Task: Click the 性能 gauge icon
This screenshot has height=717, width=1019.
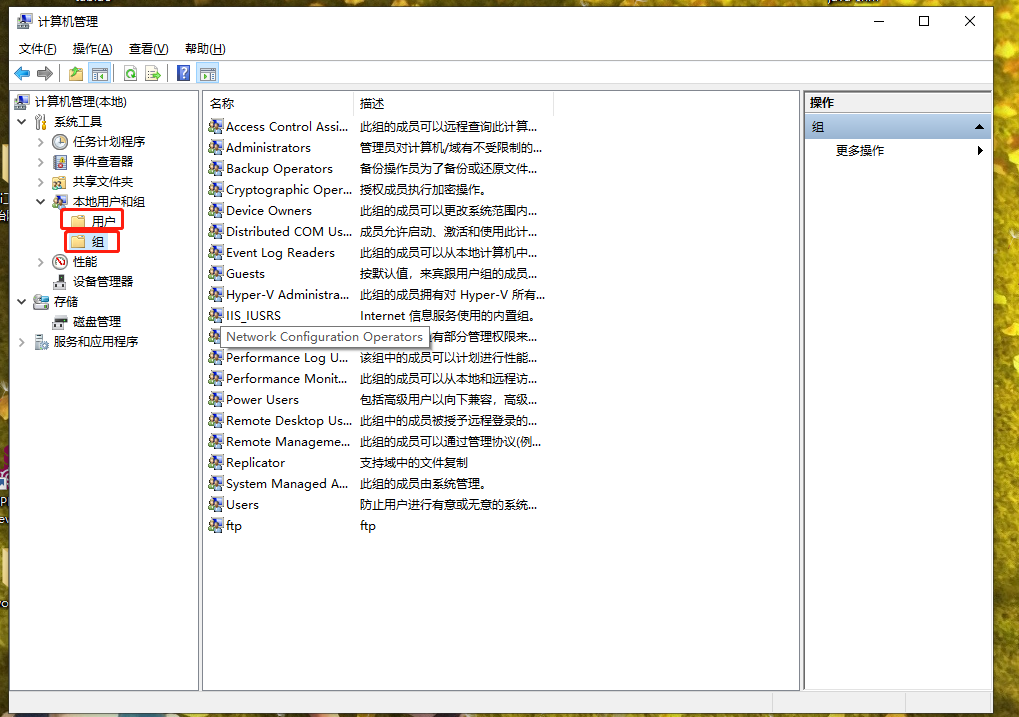Action: coord(60,262)
